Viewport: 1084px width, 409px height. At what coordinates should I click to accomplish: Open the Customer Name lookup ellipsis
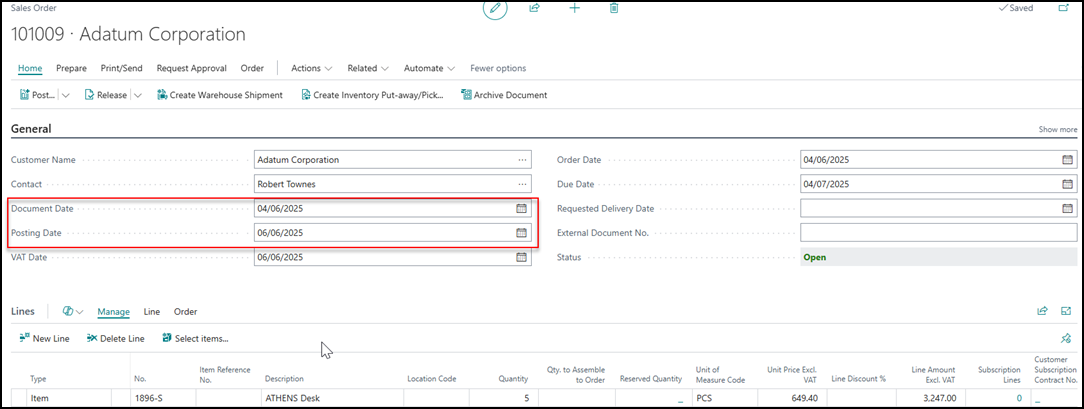(522, 160)
